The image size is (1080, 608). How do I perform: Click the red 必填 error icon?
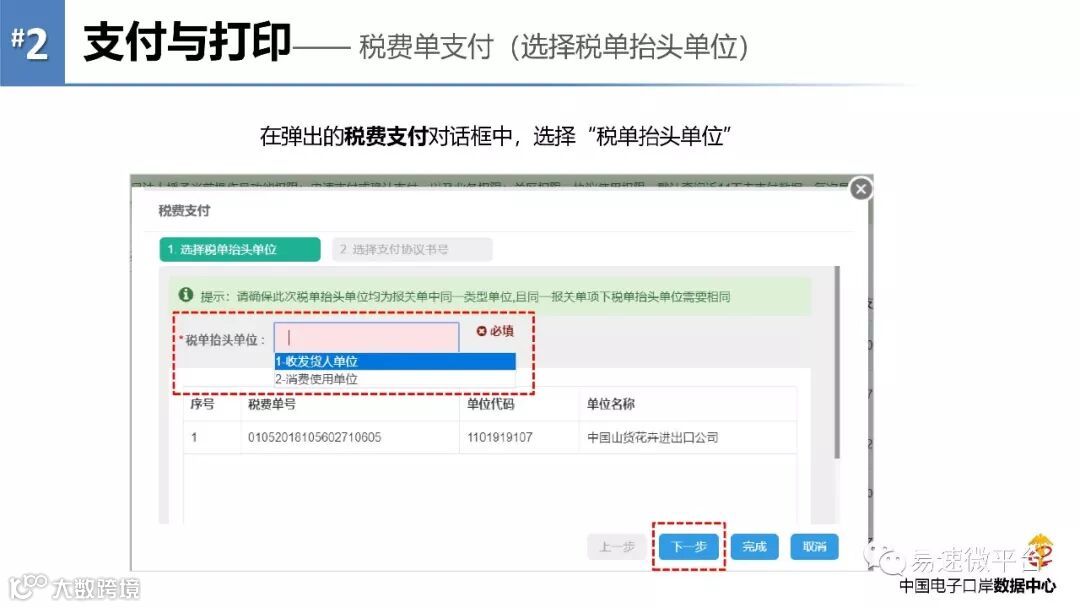coord(481,331)
